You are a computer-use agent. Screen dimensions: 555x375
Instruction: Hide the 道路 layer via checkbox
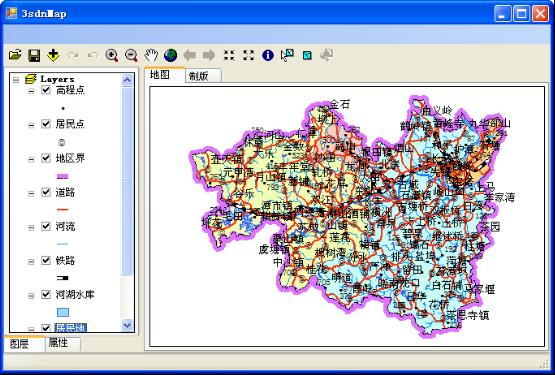coord(46,192)
